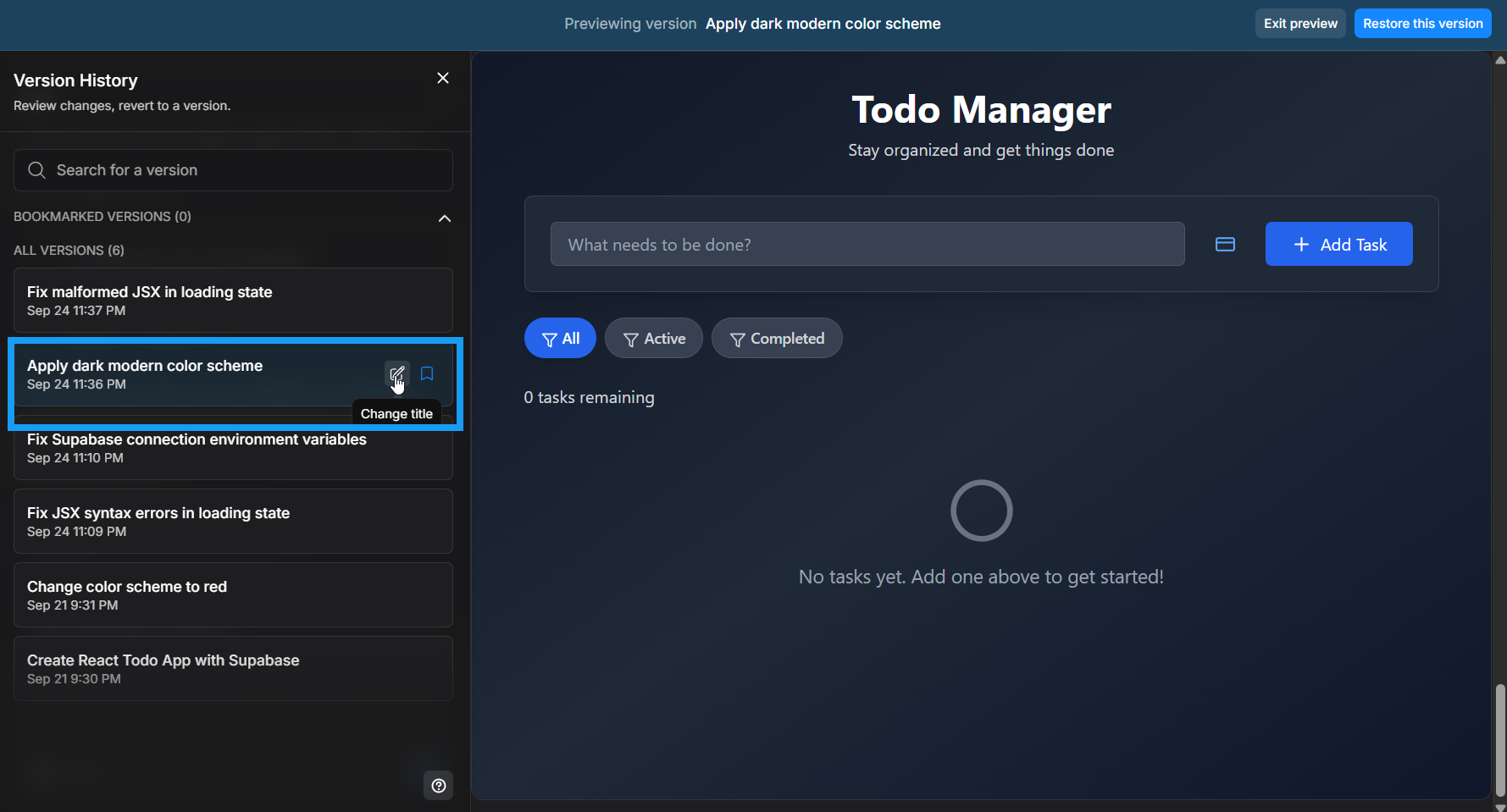Bookmark the Apply dark modern color scheme version

427,373
